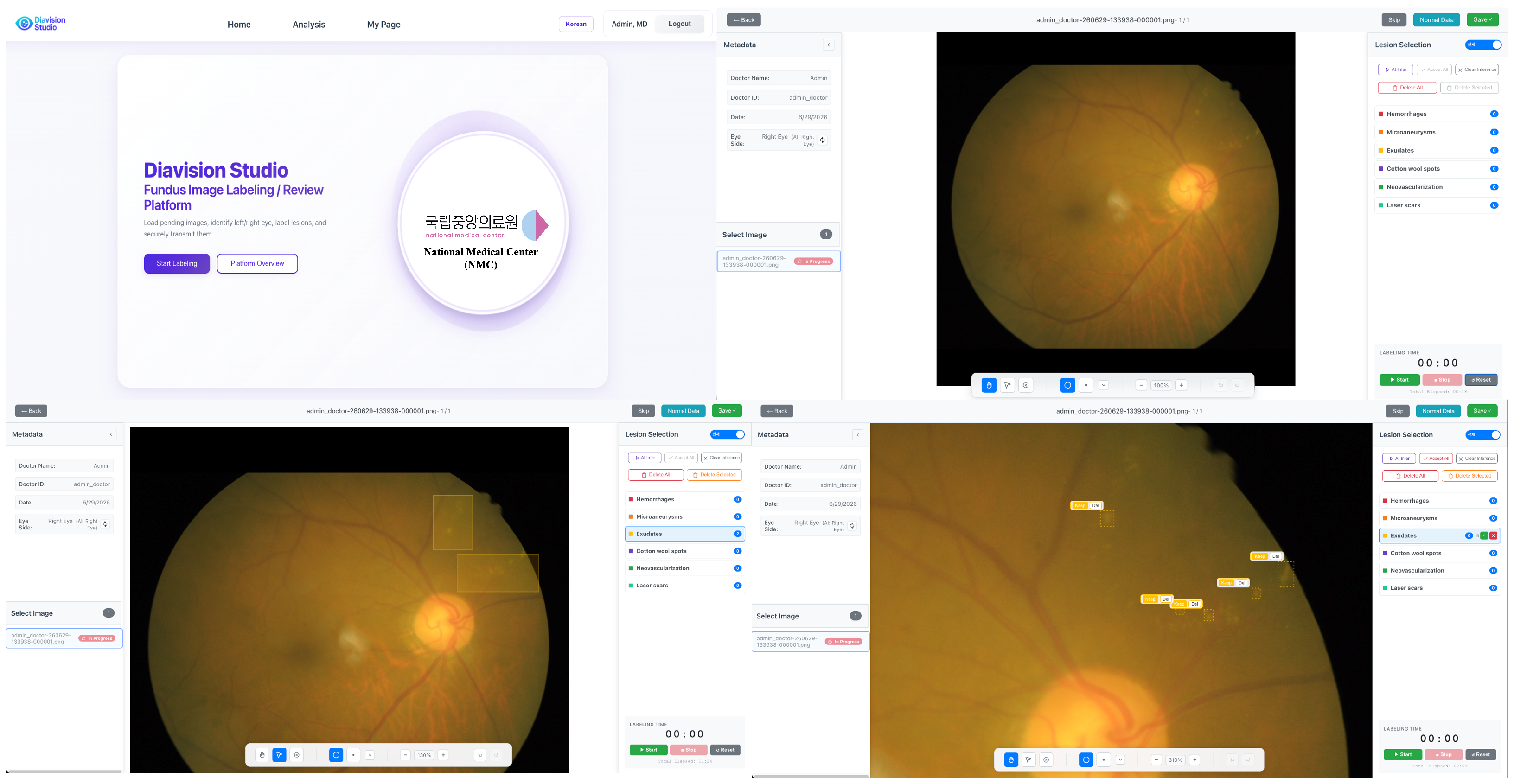Select Cotton wool spots in the 100% zoom view

(1437, 169)
